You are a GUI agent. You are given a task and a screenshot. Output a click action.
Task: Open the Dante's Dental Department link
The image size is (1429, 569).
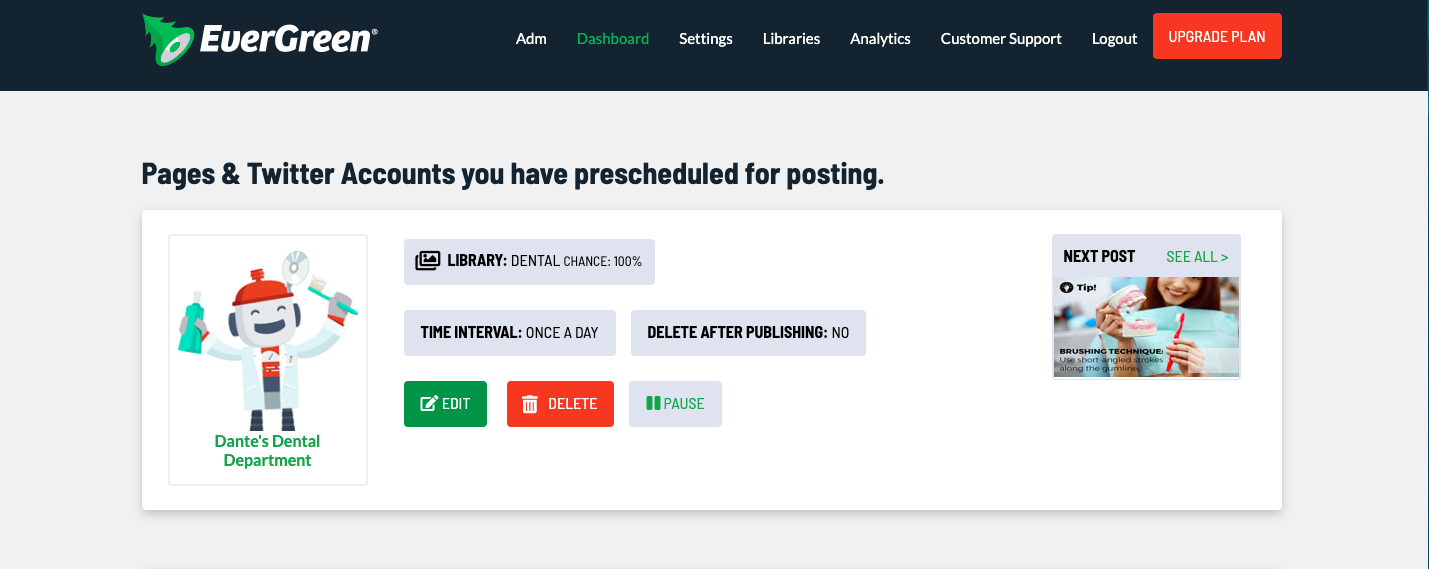(268, 451)
